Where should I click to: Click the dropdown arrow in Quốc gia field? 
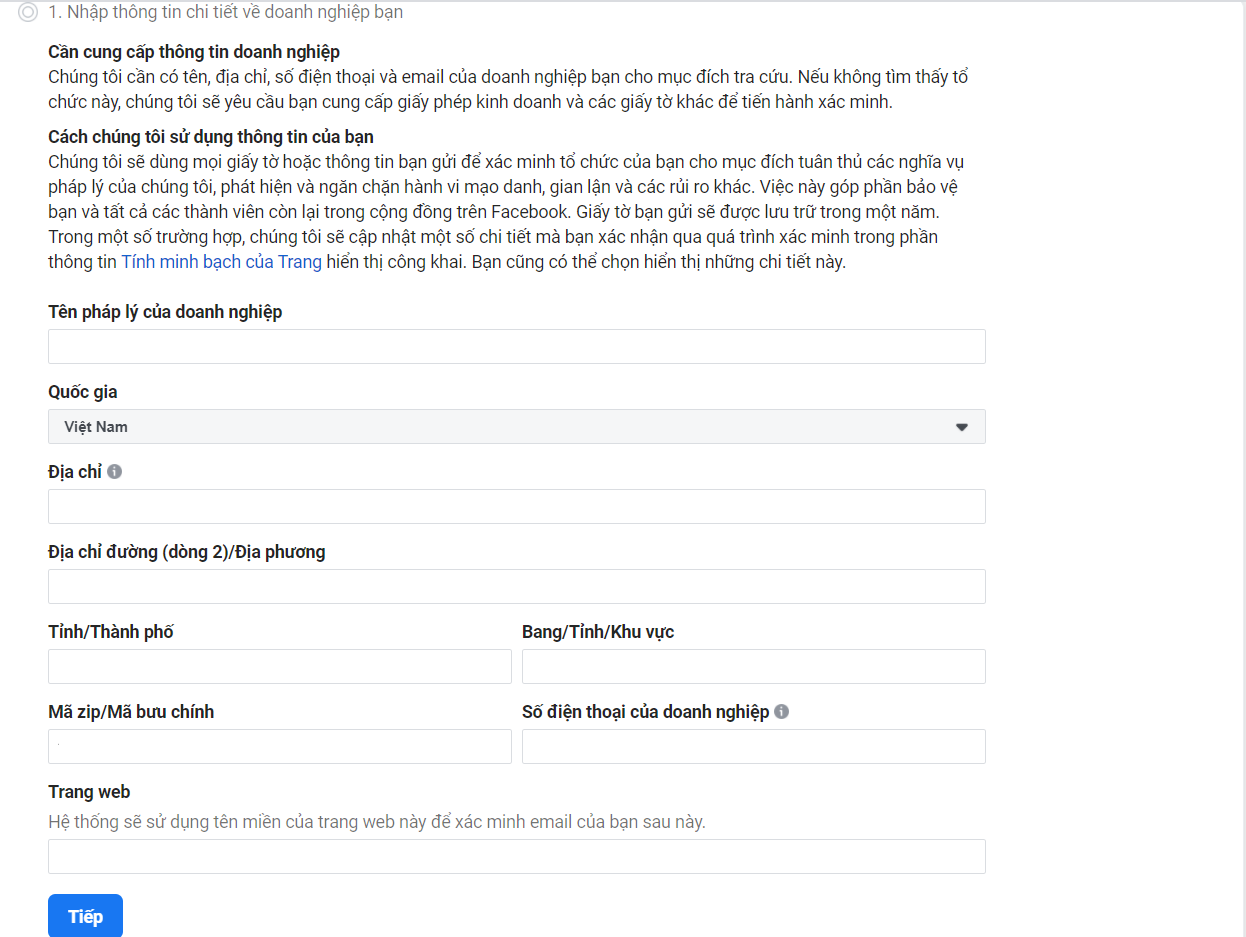(x=961, y=427)
